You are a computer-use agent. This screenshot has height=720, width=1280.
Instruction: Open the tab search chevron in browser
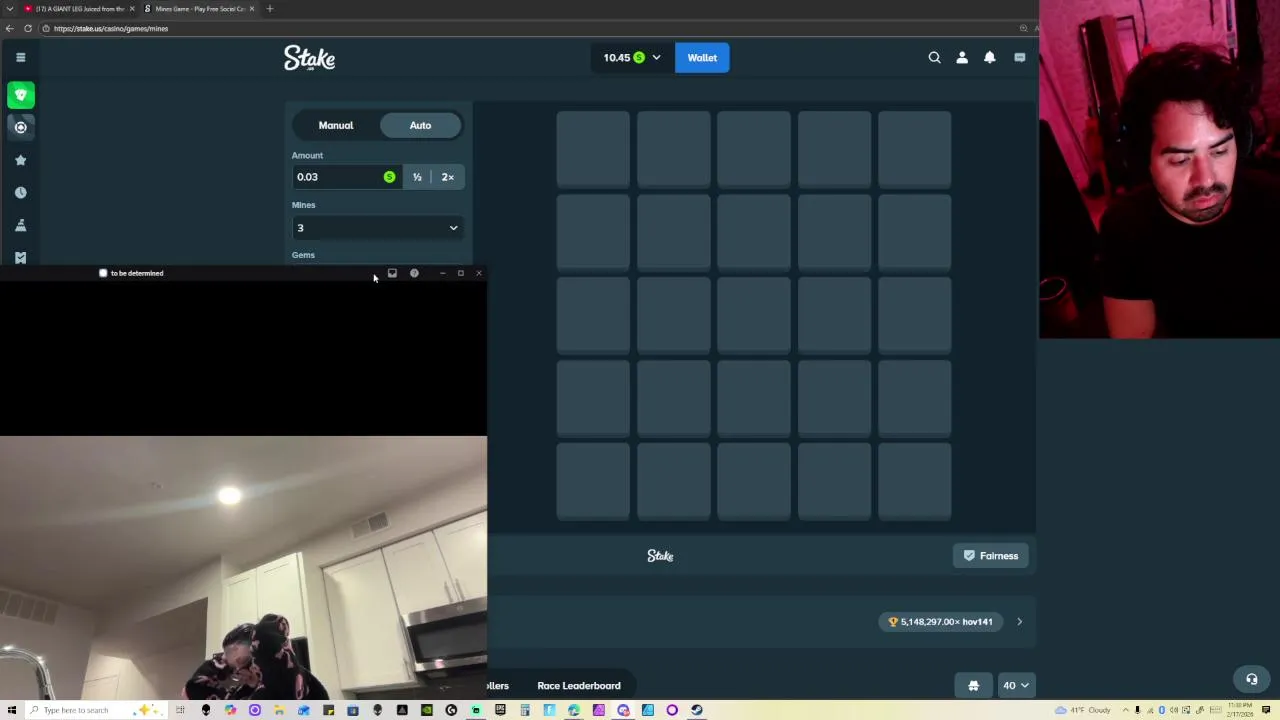pyautogui.click(x=9, y=9)
